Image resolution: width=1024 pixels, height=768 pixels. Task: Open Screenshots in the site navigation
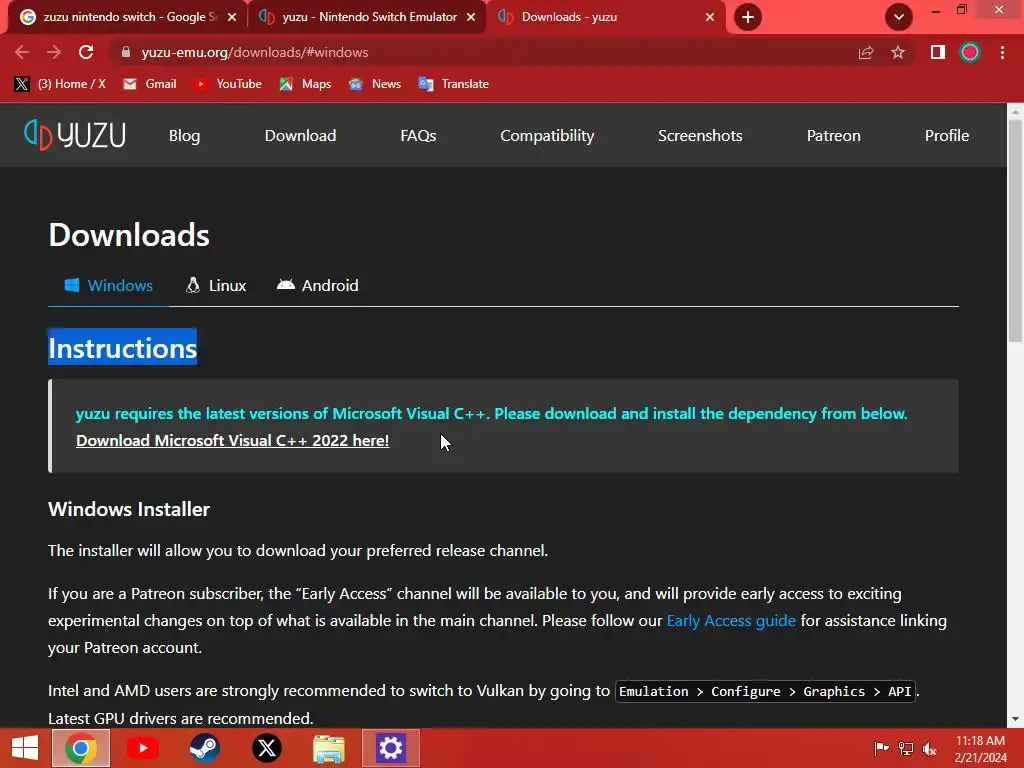tap(700, 135)
